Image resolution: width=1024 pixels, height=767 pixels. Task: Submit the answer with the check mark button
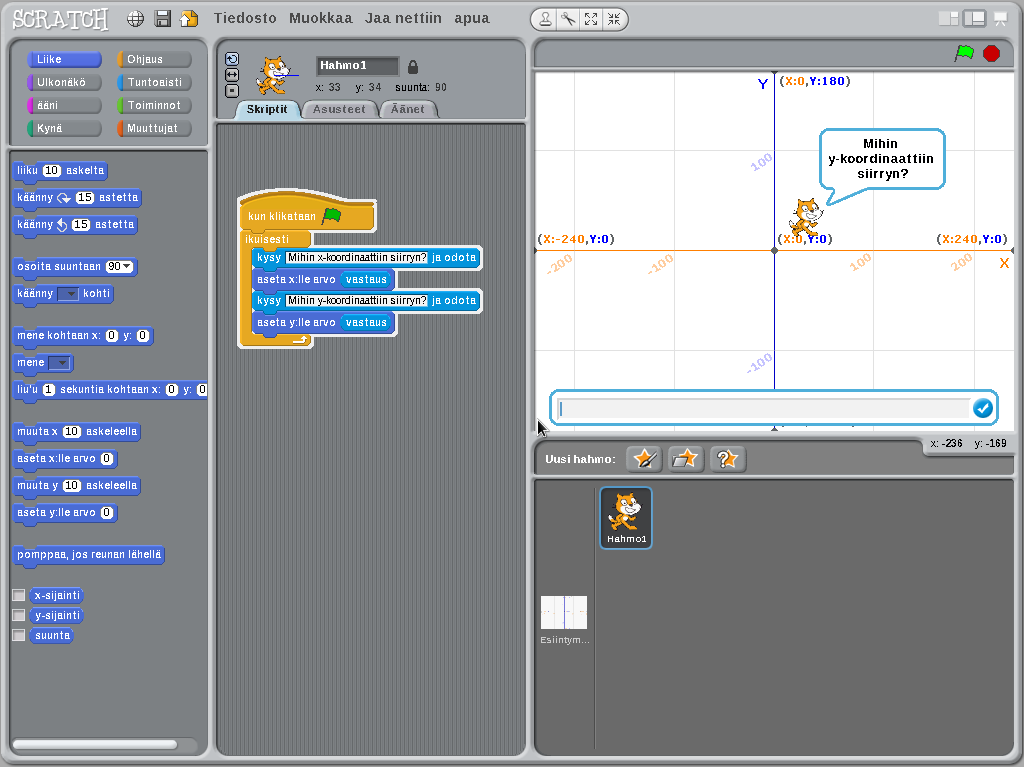[x=983, y=408]
